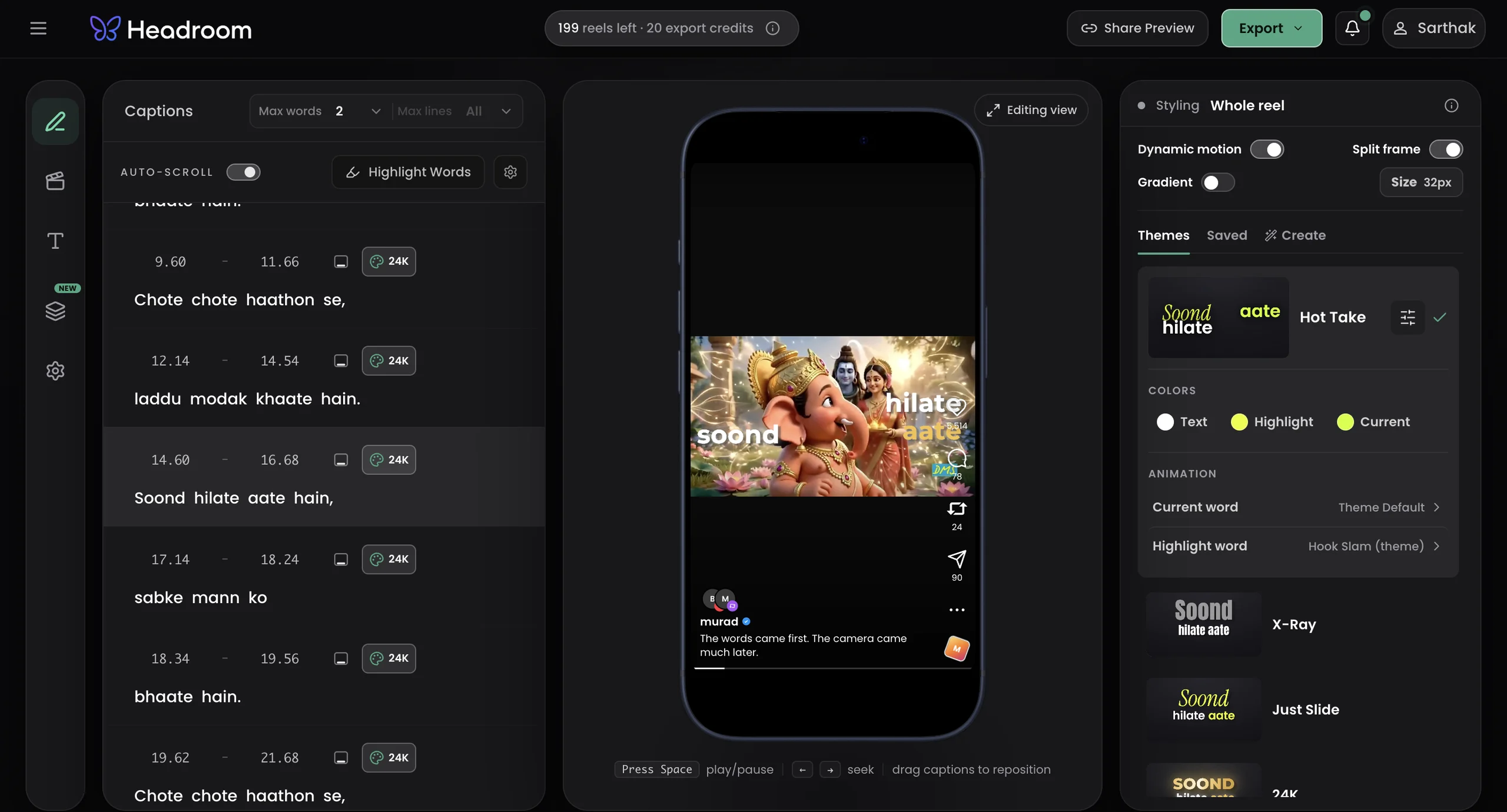Screen dimensions: 1507x812
Task: Click caption position icon for 12.14 row
Action: (341, 361)
